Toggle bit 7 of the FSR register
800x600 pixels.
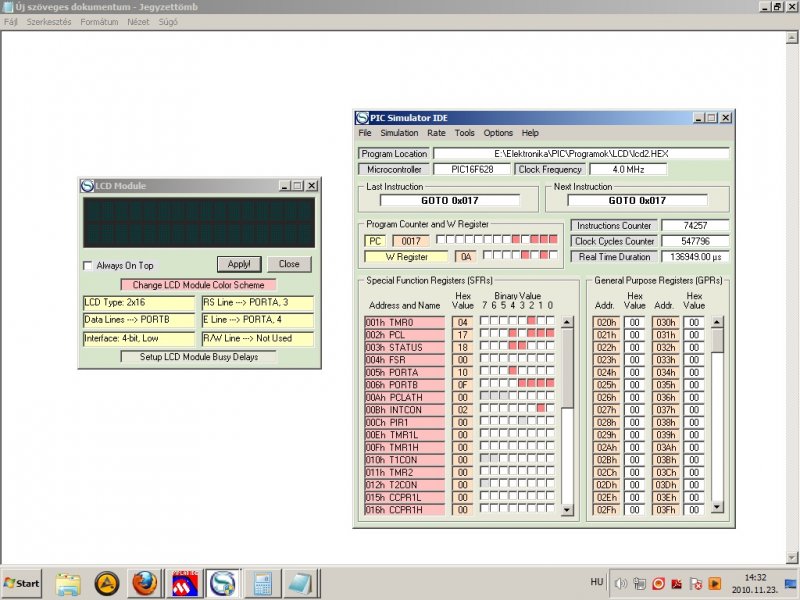point(485,359)
